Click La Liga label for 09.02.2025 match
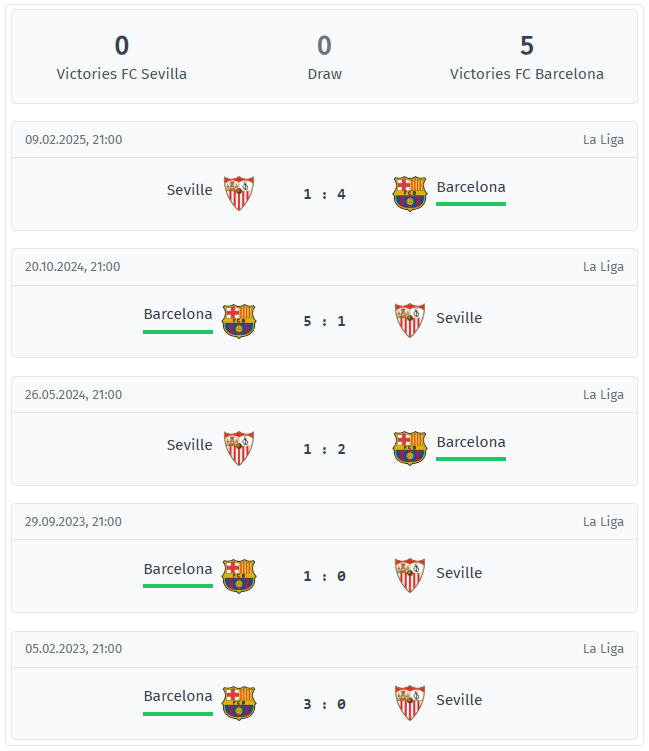The image size is (649, 751). [x=603, y=140]
